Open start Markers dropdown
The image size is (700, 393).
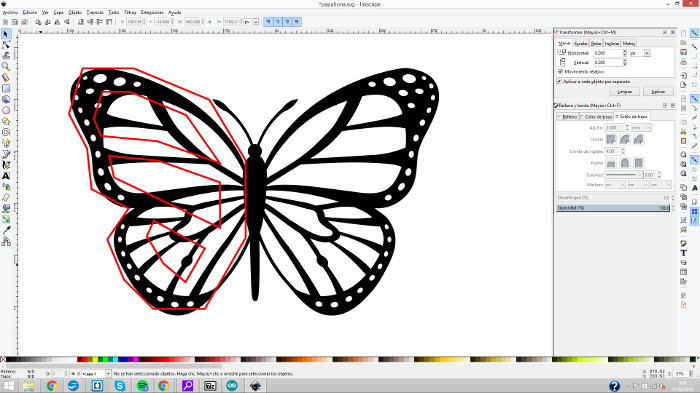[615, 184]
